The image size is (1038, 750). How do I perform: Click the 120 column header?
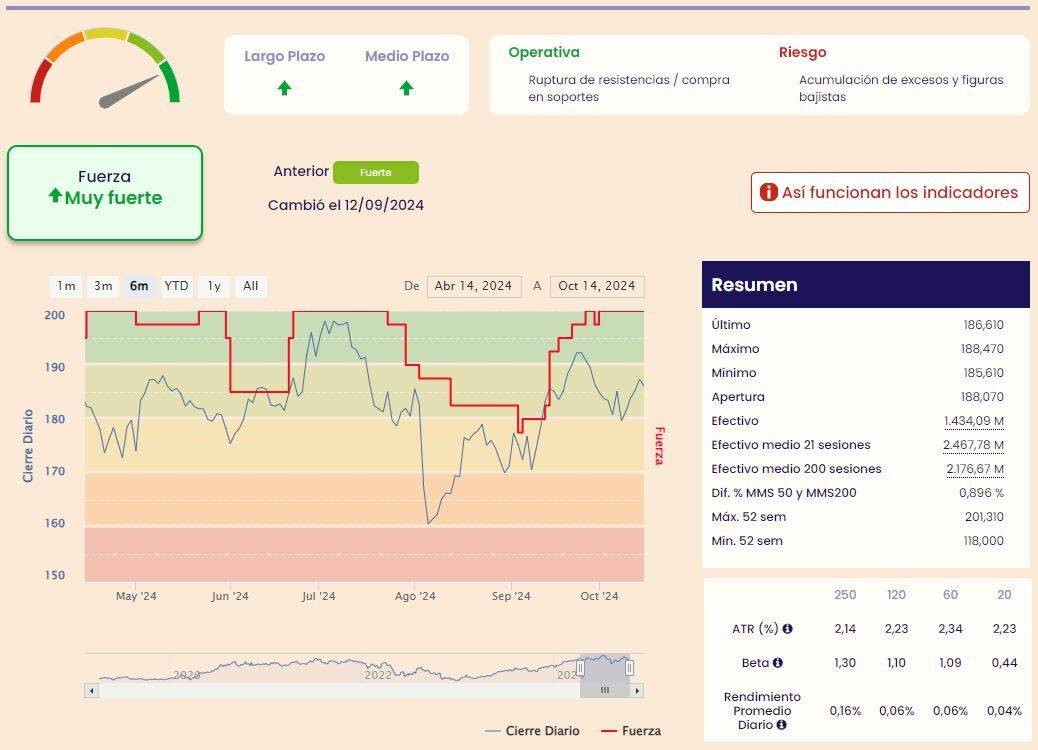pyautogui.click(x=896, y=594)
